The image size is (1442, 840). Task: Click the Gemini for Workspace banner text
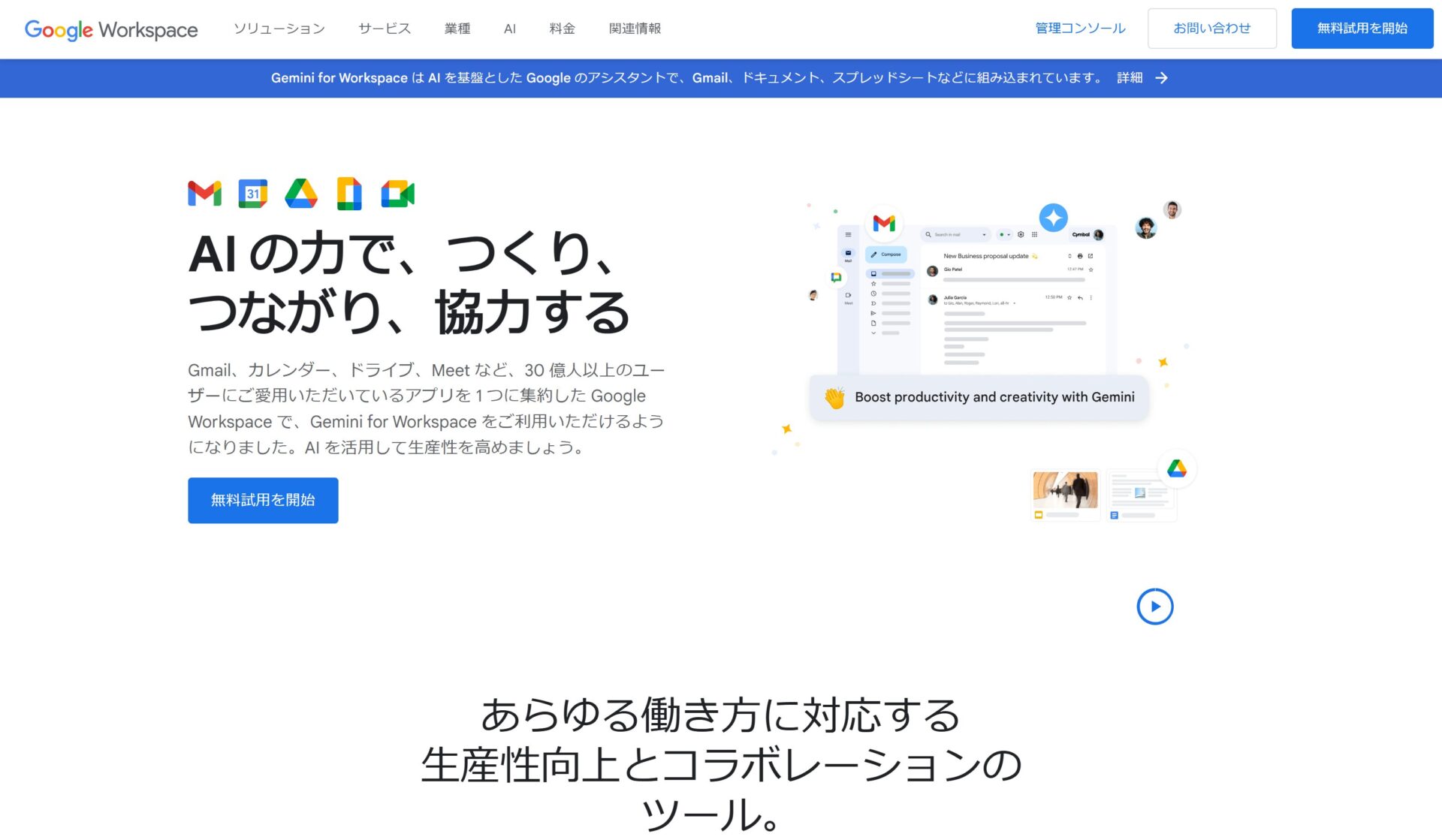[x=687, y=78]
